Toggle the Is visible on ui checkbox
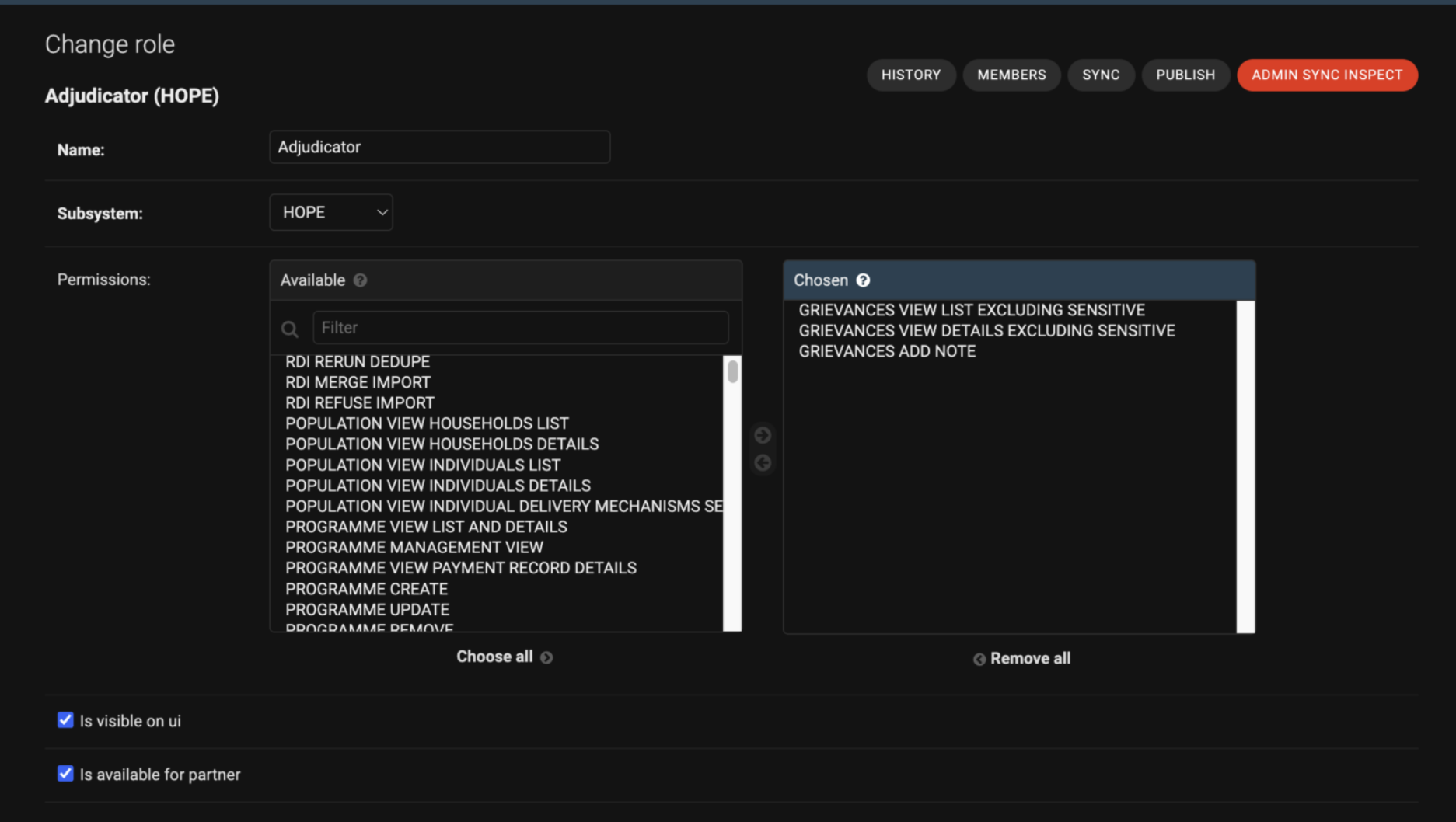 tap(65, 720)
